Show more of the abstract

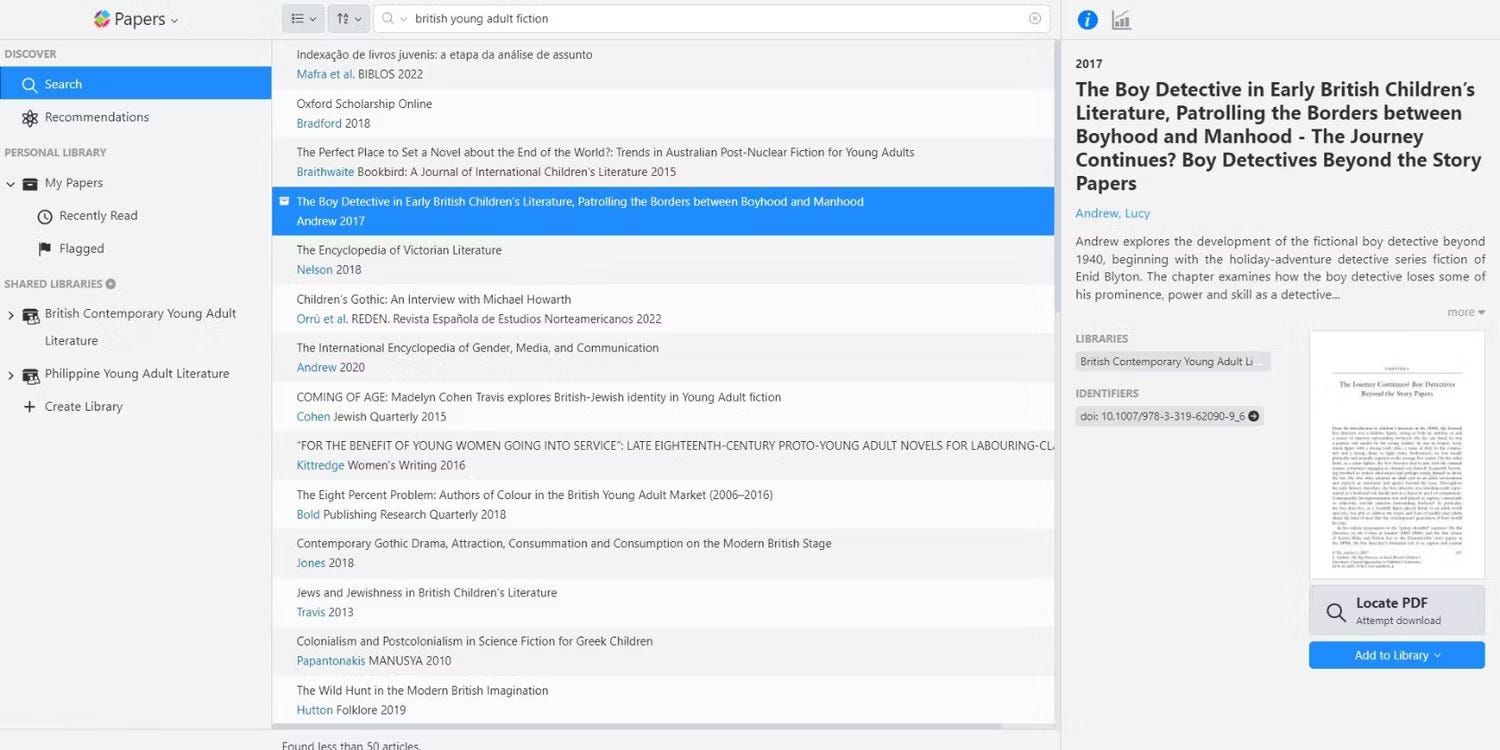(x=1465, y=312)
